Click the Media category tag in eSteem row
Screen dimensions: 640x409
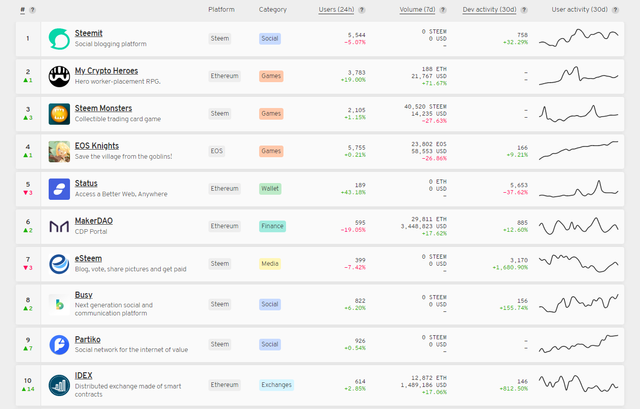pyautogui.click(x=270, y=264)
